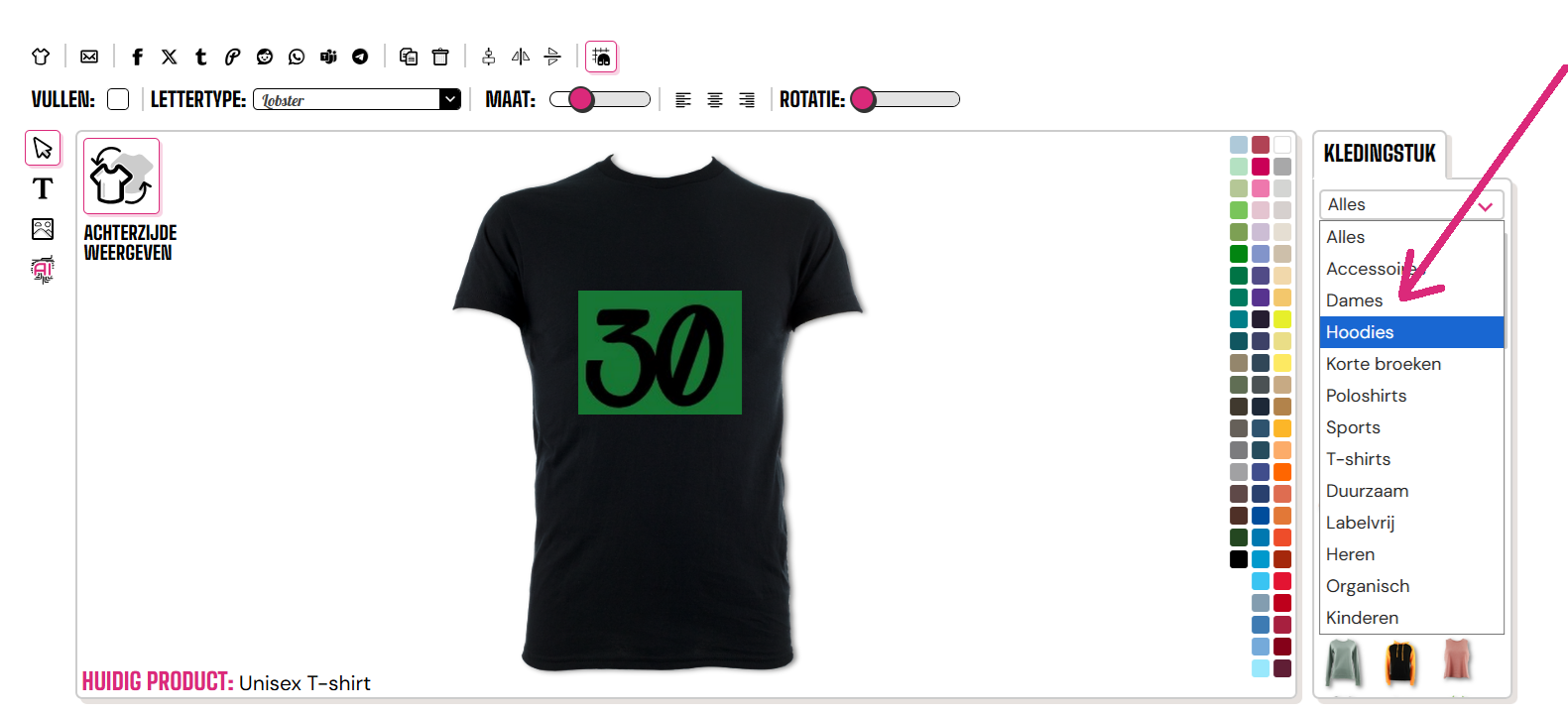Share design on Facebook
1568x714 pixels.
pyautogui.click(x=137, y=57)
